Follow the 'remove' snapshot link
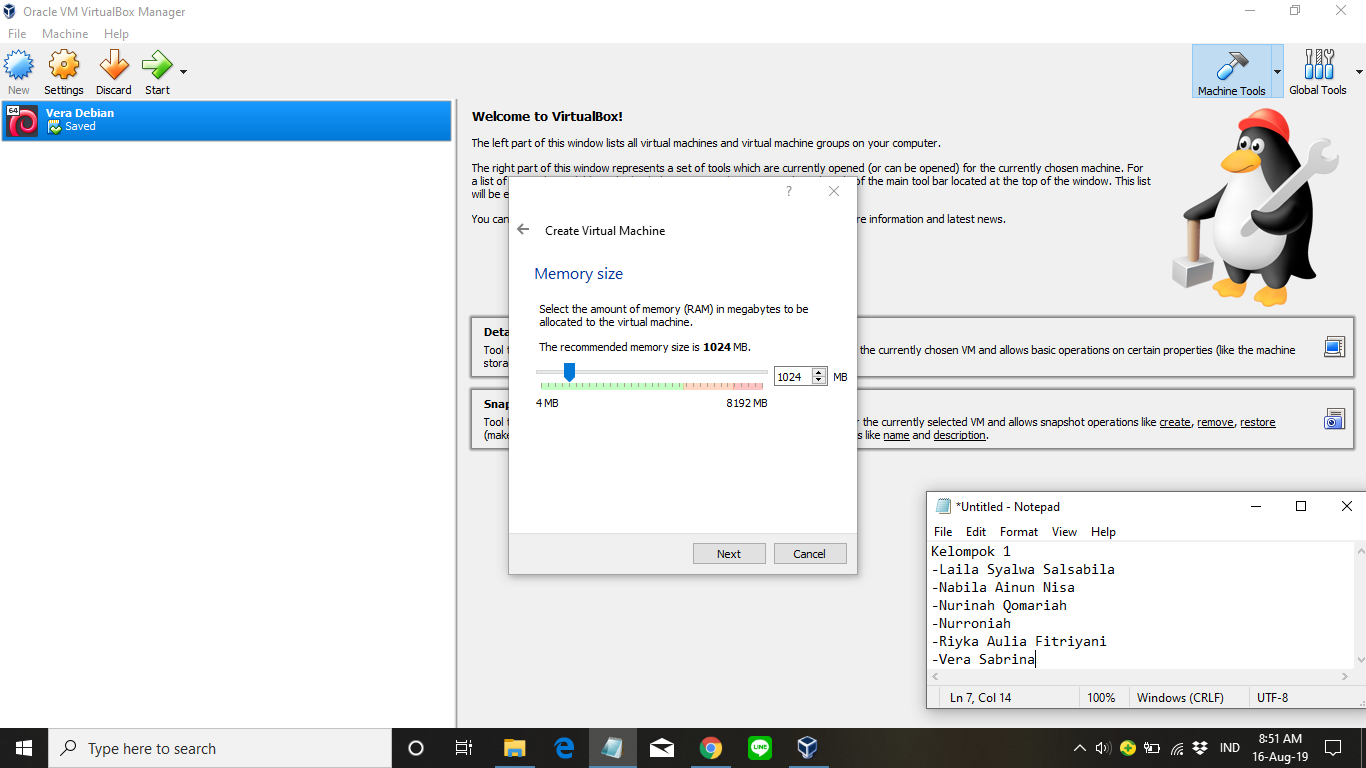1366x768 pixels. [1215, 422]
